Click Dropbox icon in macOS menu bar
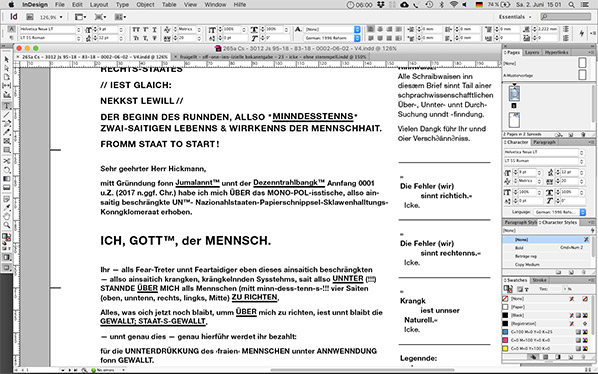This screenshot has width=598, height=374. click(x=381, y=5)
